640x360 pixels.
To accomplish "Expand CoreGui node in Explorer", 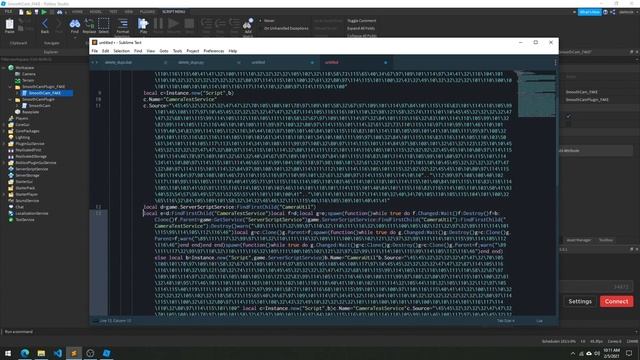I will point(4,125).
